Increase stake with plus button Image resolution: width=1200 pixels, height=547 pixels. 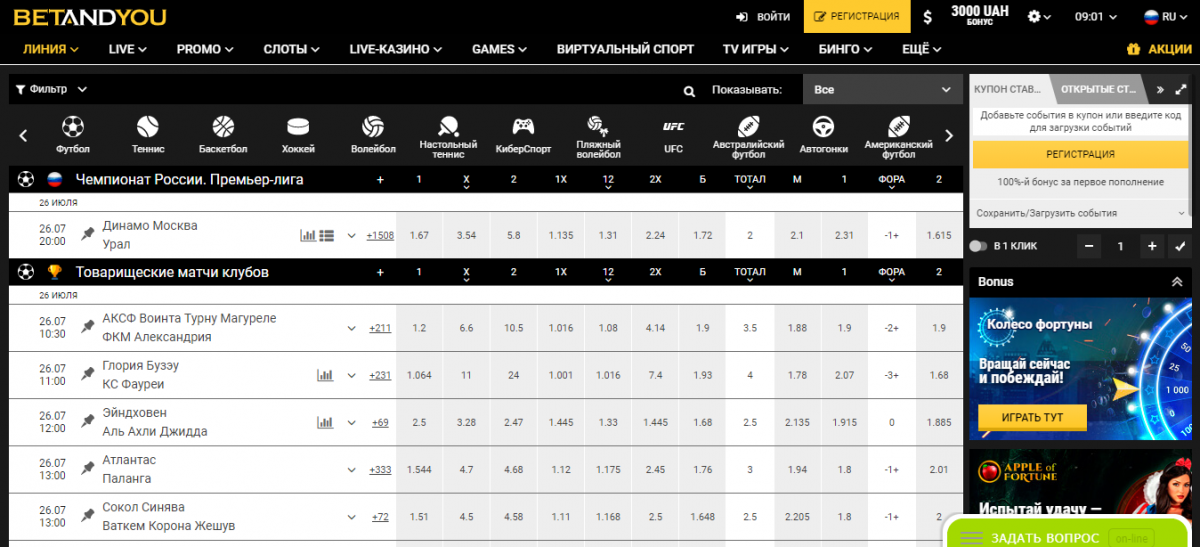(x=1152, y=246)
